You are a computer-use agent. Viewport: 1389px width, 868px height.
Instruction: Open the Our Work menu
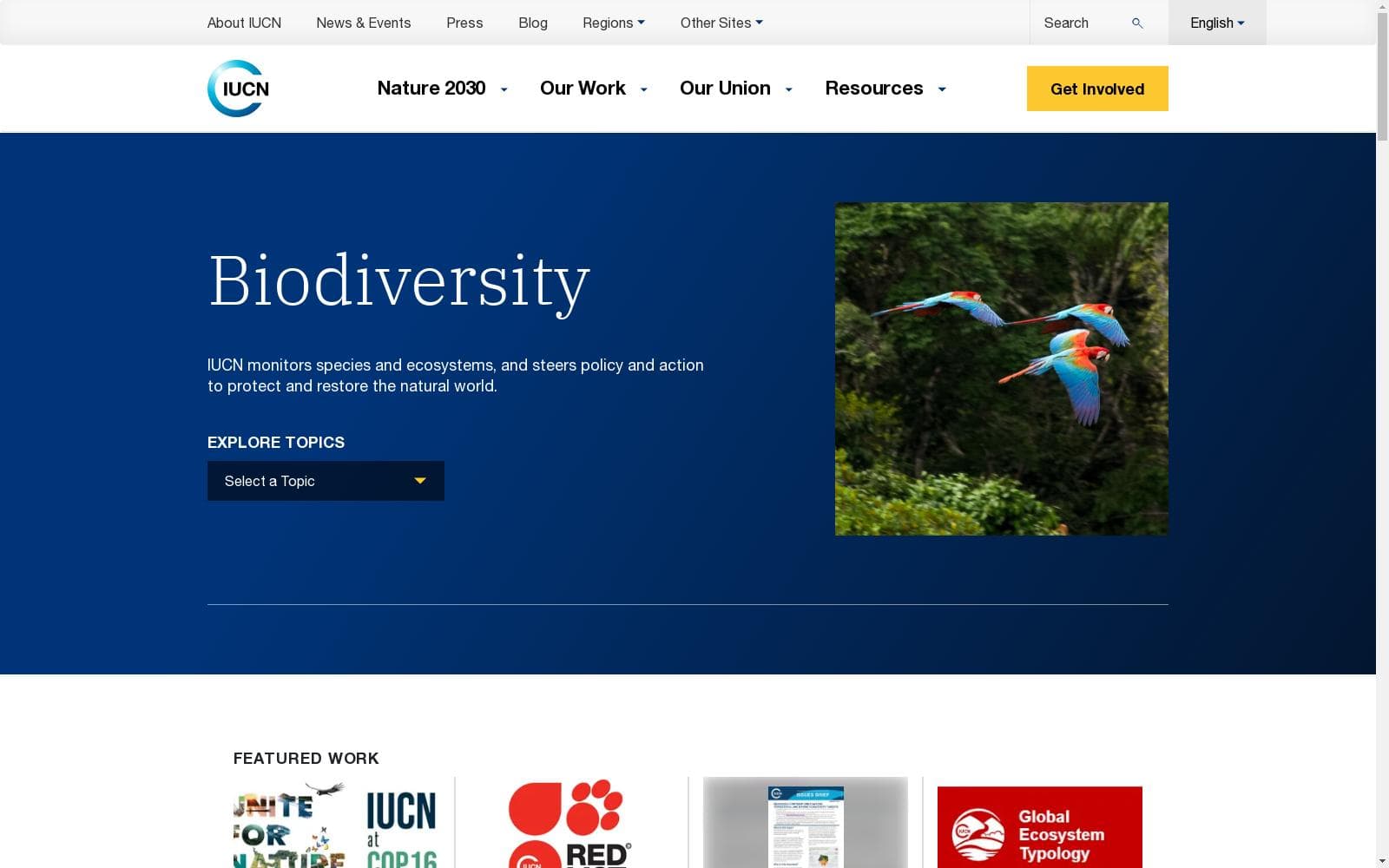click(x=594, y=89)
